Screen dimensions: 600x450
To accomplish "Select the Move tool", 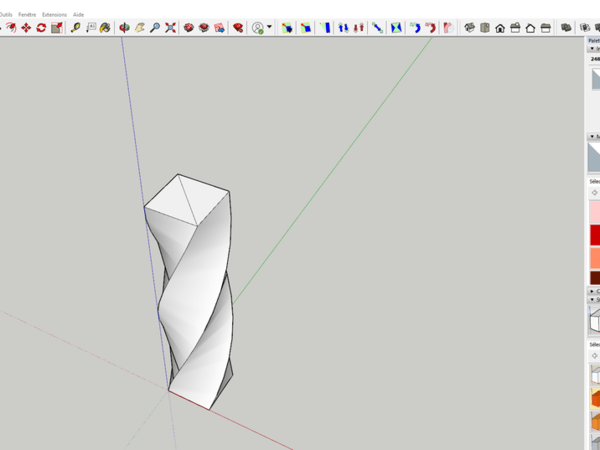I will (26, 28).
